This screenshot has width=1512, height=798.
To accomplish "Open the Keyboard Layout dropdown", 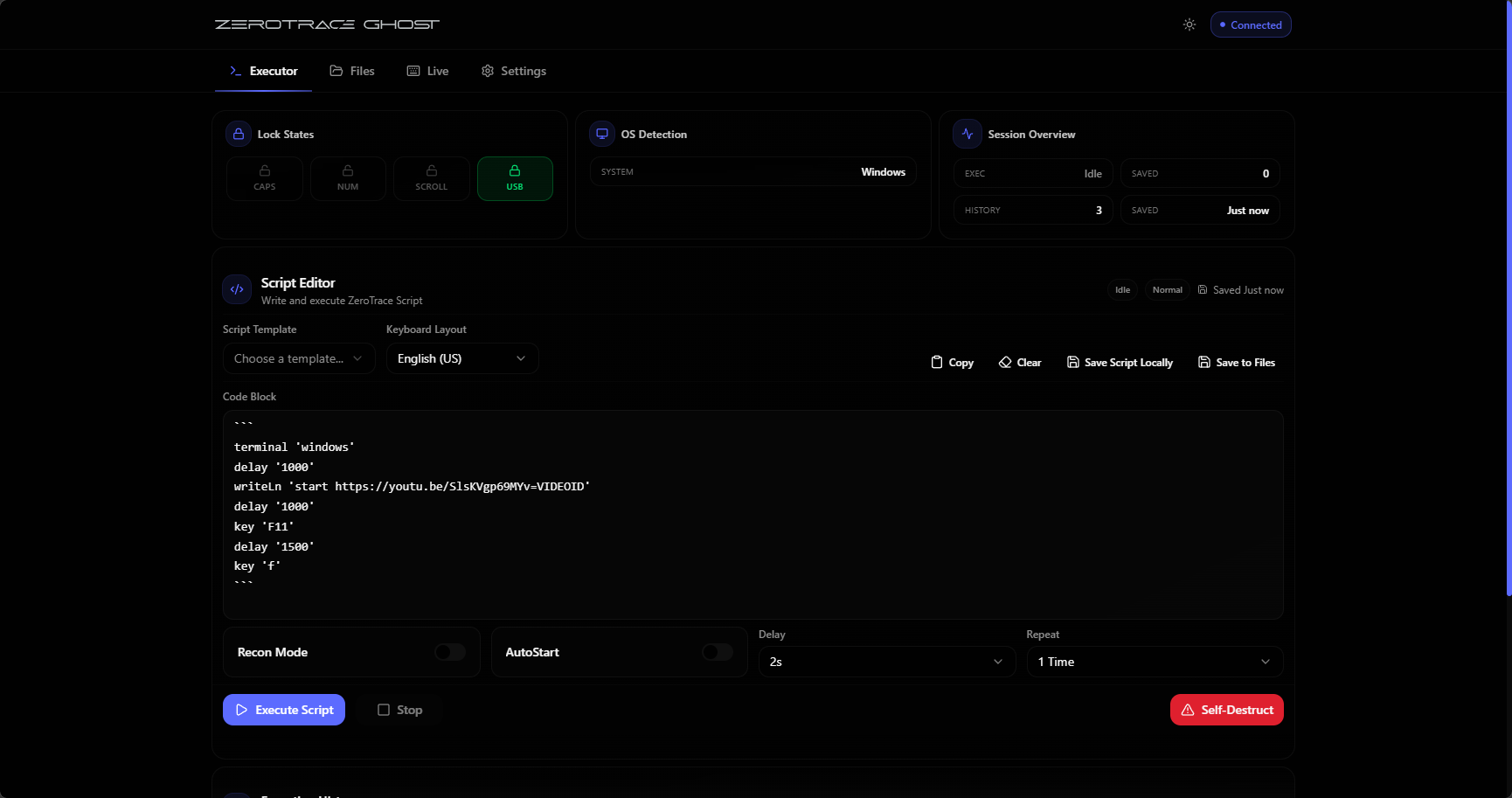I will pyautogui.click(x=461, y=358).
